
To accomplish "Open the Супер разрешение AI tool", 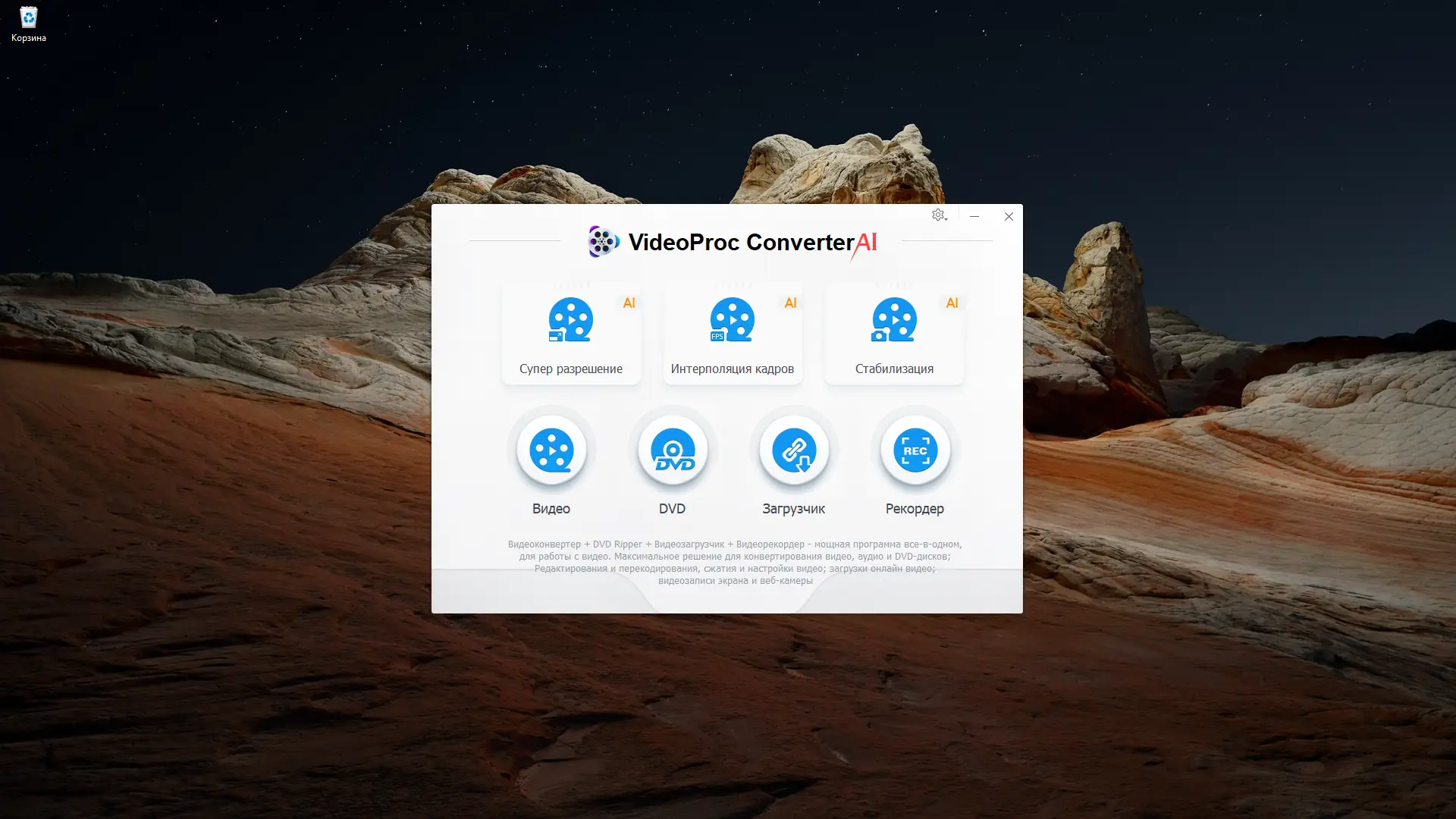I will point(570,320).
